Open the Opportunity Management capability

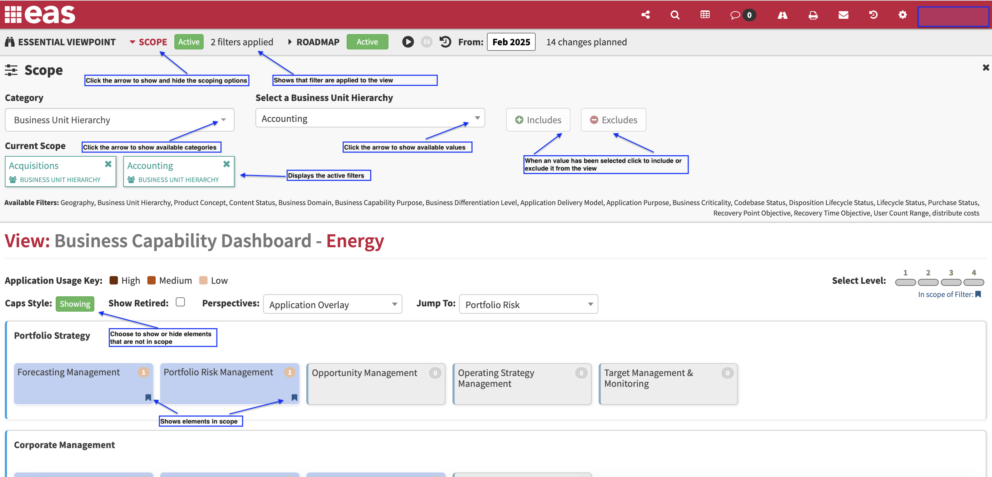point(376,384)
